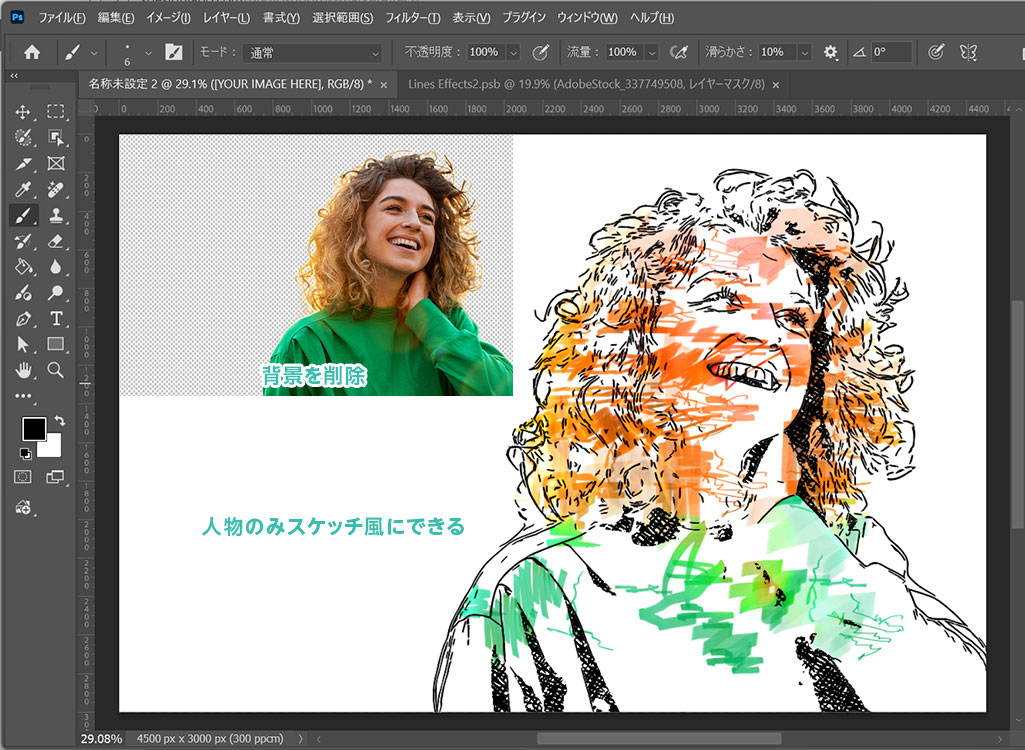Choose the Eyedropper tool

pos(23,189)
